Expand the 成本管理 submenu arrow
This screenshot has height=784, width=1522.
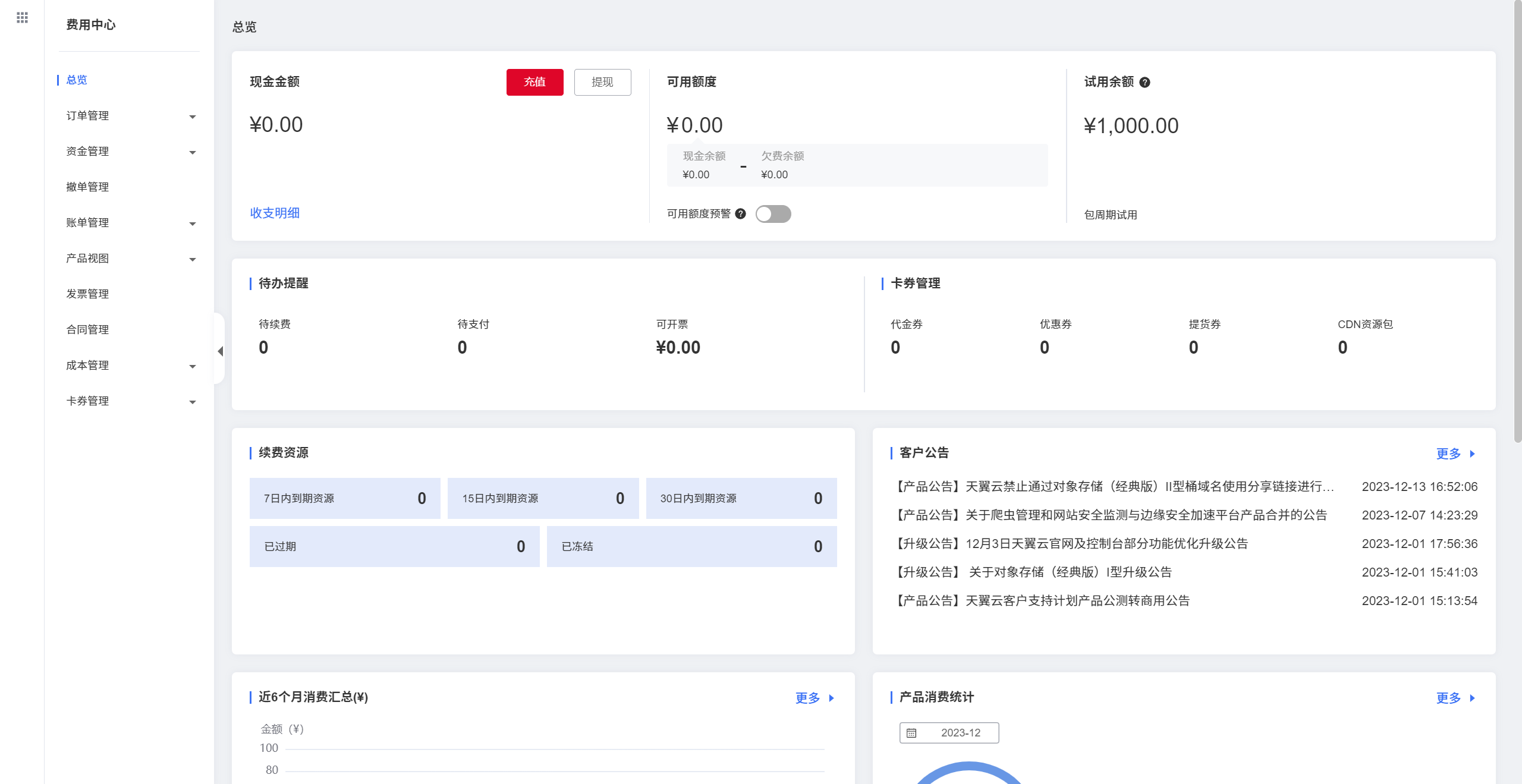pos(192,366)
